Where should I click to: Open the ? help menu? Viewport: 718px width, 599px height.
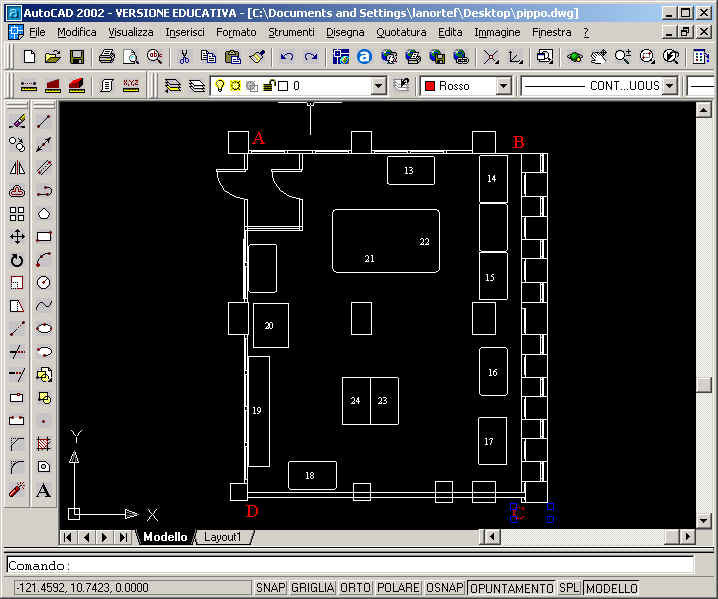(x=586, y=33)
